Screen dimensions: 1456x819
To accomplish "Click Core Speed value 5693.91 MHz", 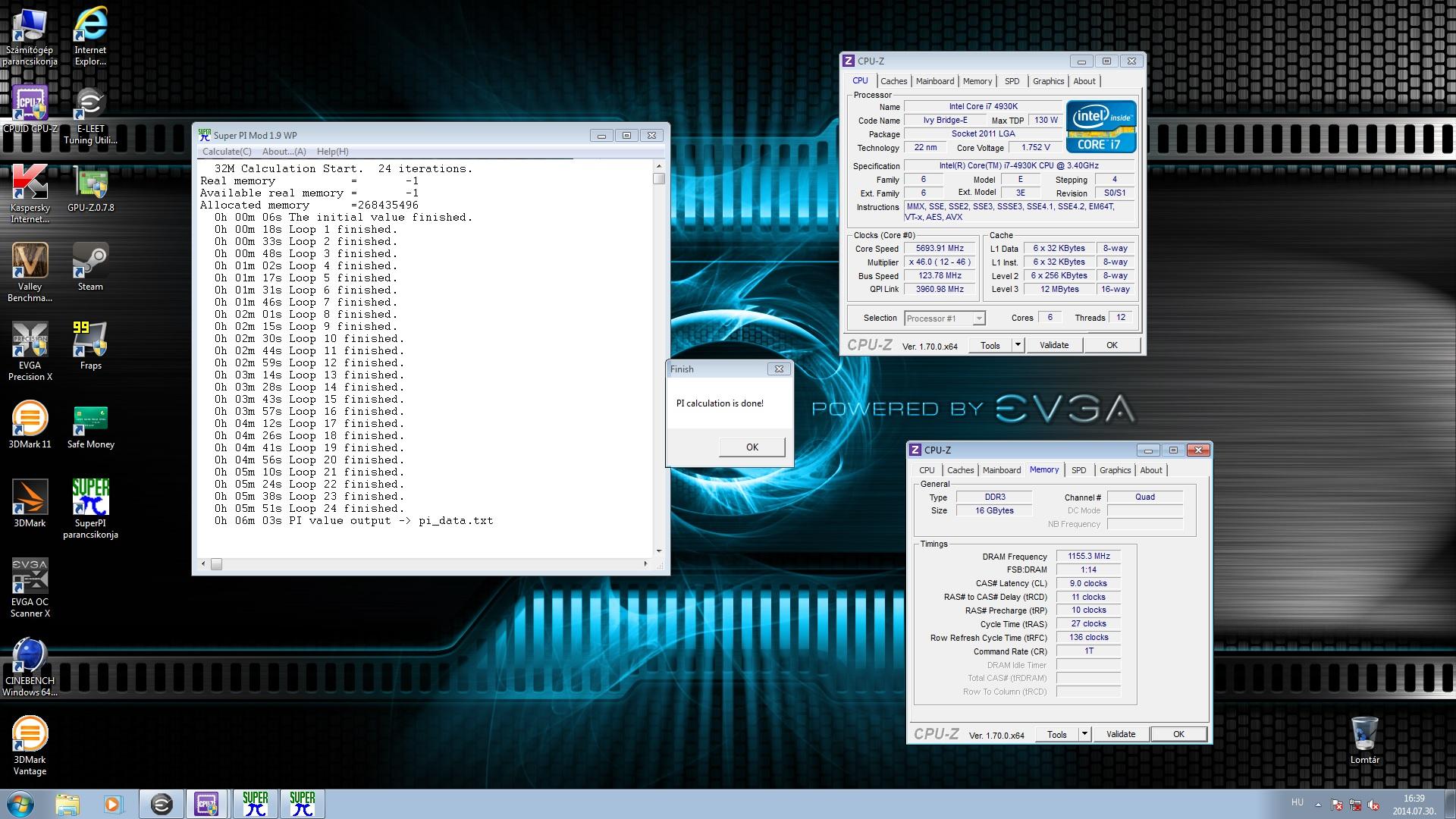I will coord(940,248).
